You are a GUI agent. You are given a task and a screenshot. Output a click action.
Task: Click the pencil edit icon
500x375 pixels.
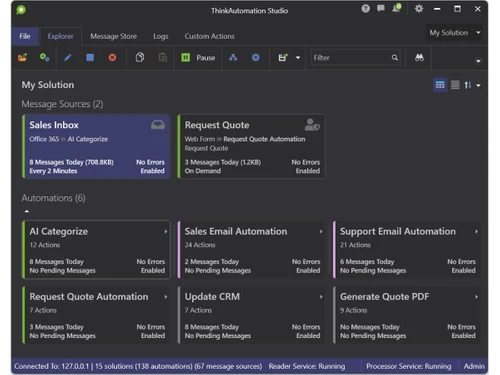click(x=68, y=58)
